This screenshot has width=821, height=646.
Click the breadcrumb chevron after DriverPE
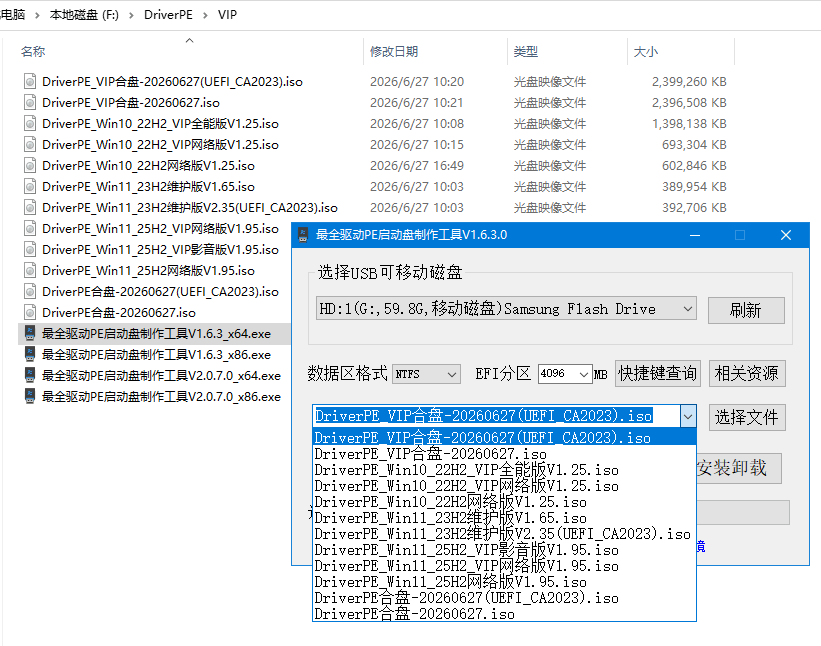click(205, 15)
